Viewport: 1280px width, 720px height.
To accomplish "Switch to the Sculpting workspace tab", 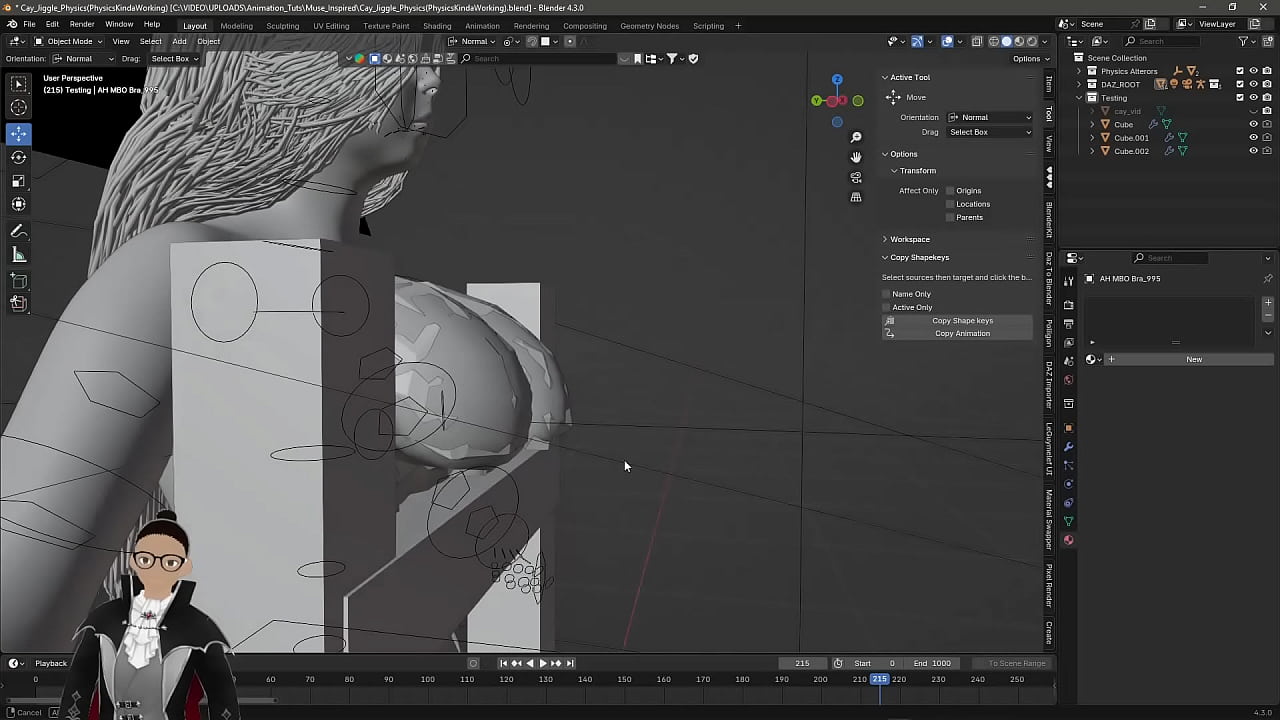I will pos(282,26).
